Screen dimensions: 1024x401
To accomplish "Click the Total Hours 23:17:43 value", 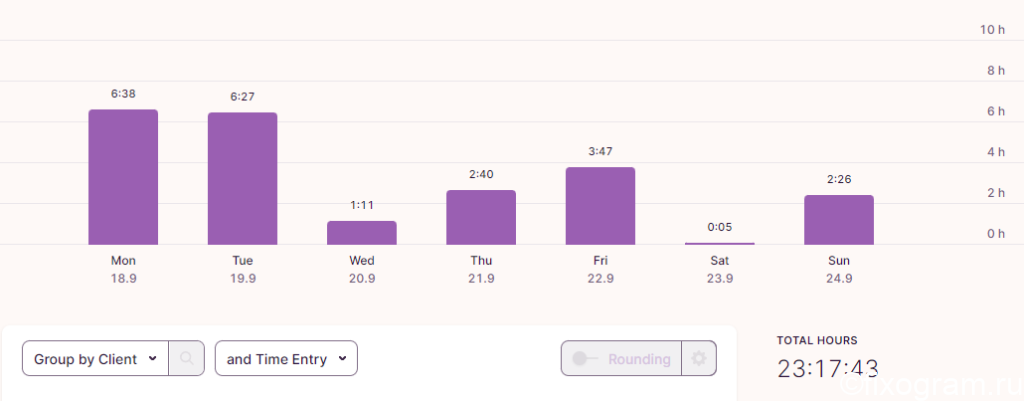I will coord(828,368).
